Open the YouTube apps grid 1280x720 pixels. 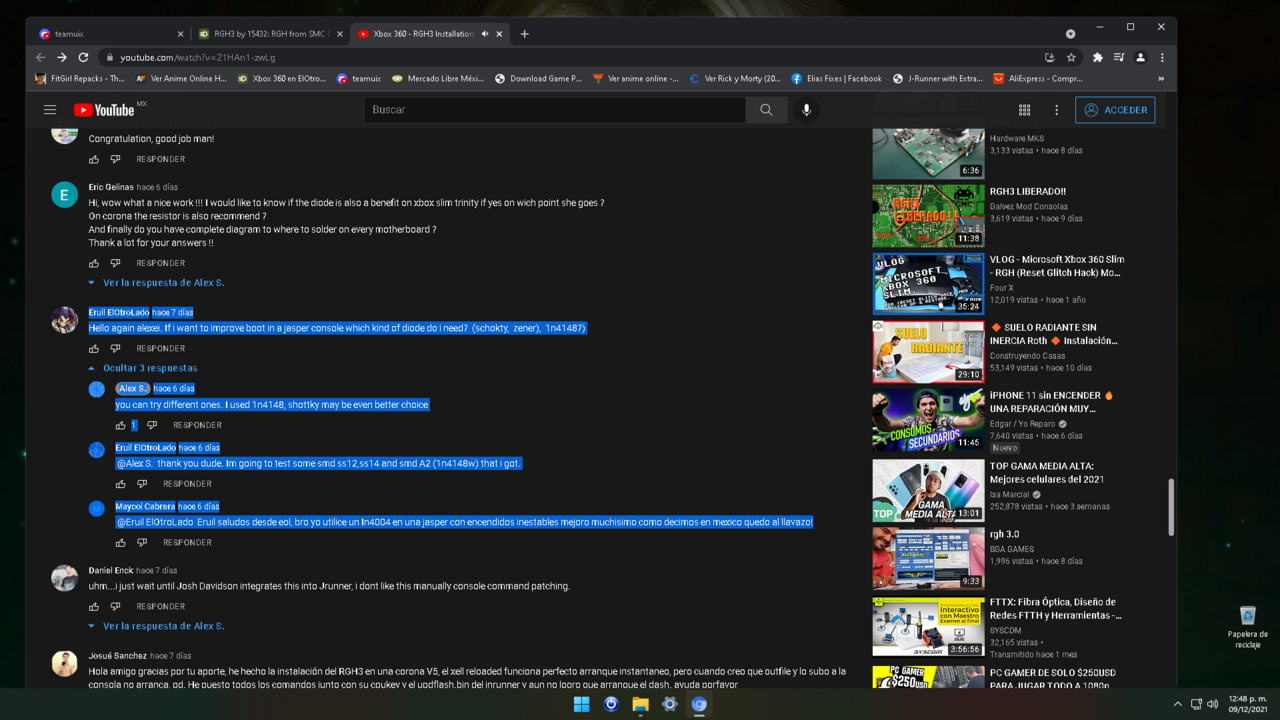[1024, 110]
